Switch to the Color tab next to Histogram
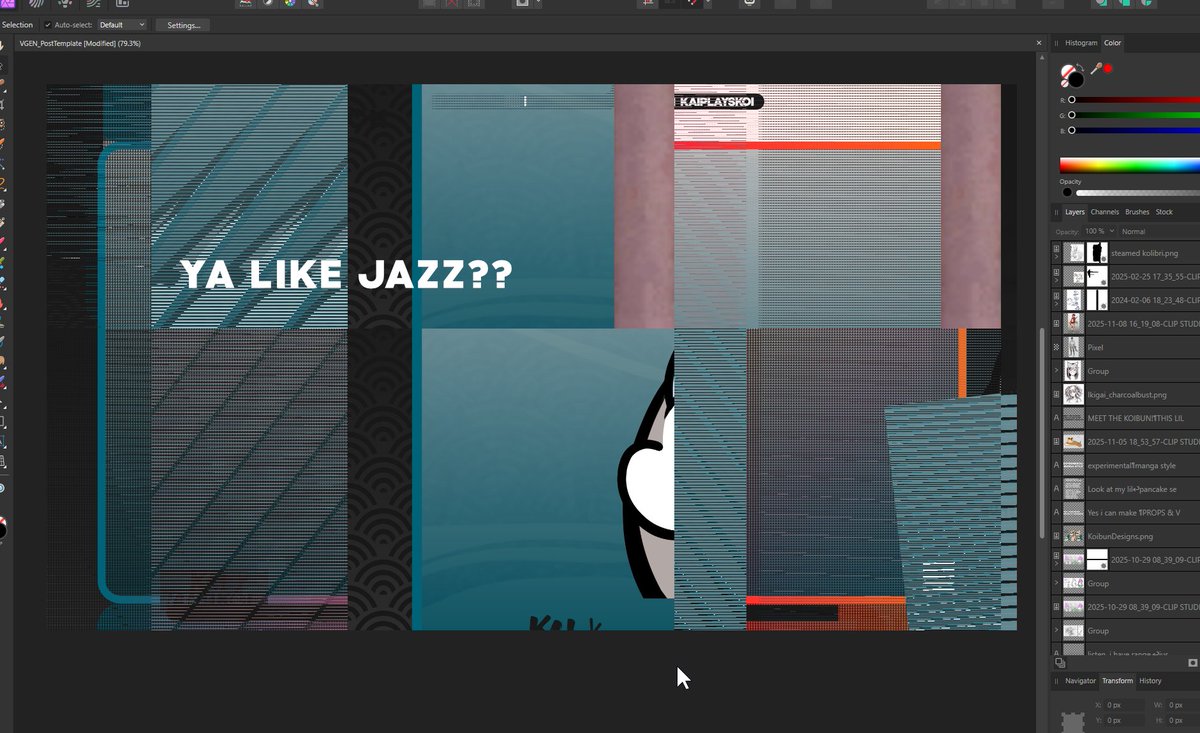Screen dimensions: 1200x733 point(1112,43)
